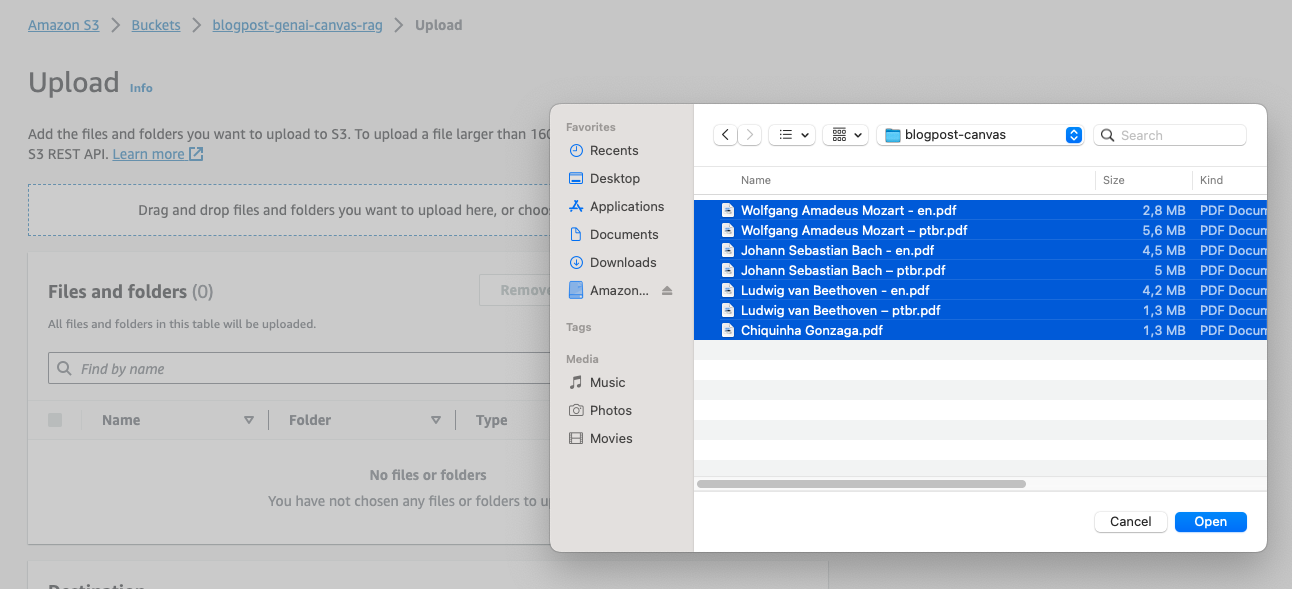Select Chiquinha Gonzaga.pdf file
The image size is (1292, 589).
[980, 330]
